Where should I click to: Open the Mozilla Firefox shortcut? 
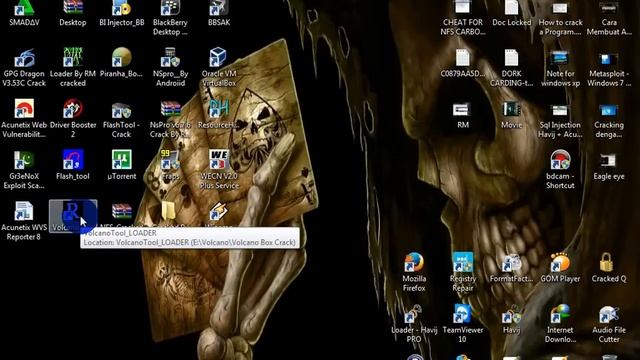[x=414, y=262]
